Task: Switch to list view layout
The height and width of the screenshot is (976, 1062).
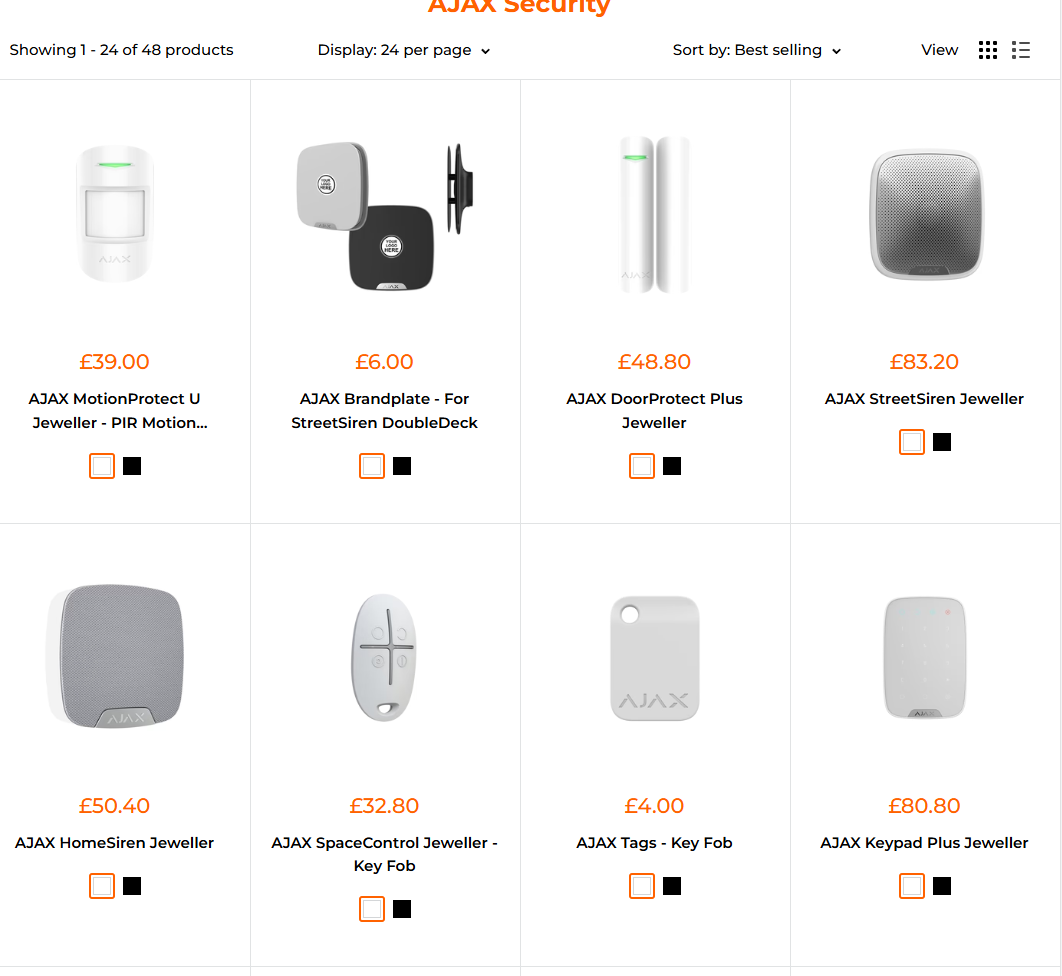Action: point(1021,50)
